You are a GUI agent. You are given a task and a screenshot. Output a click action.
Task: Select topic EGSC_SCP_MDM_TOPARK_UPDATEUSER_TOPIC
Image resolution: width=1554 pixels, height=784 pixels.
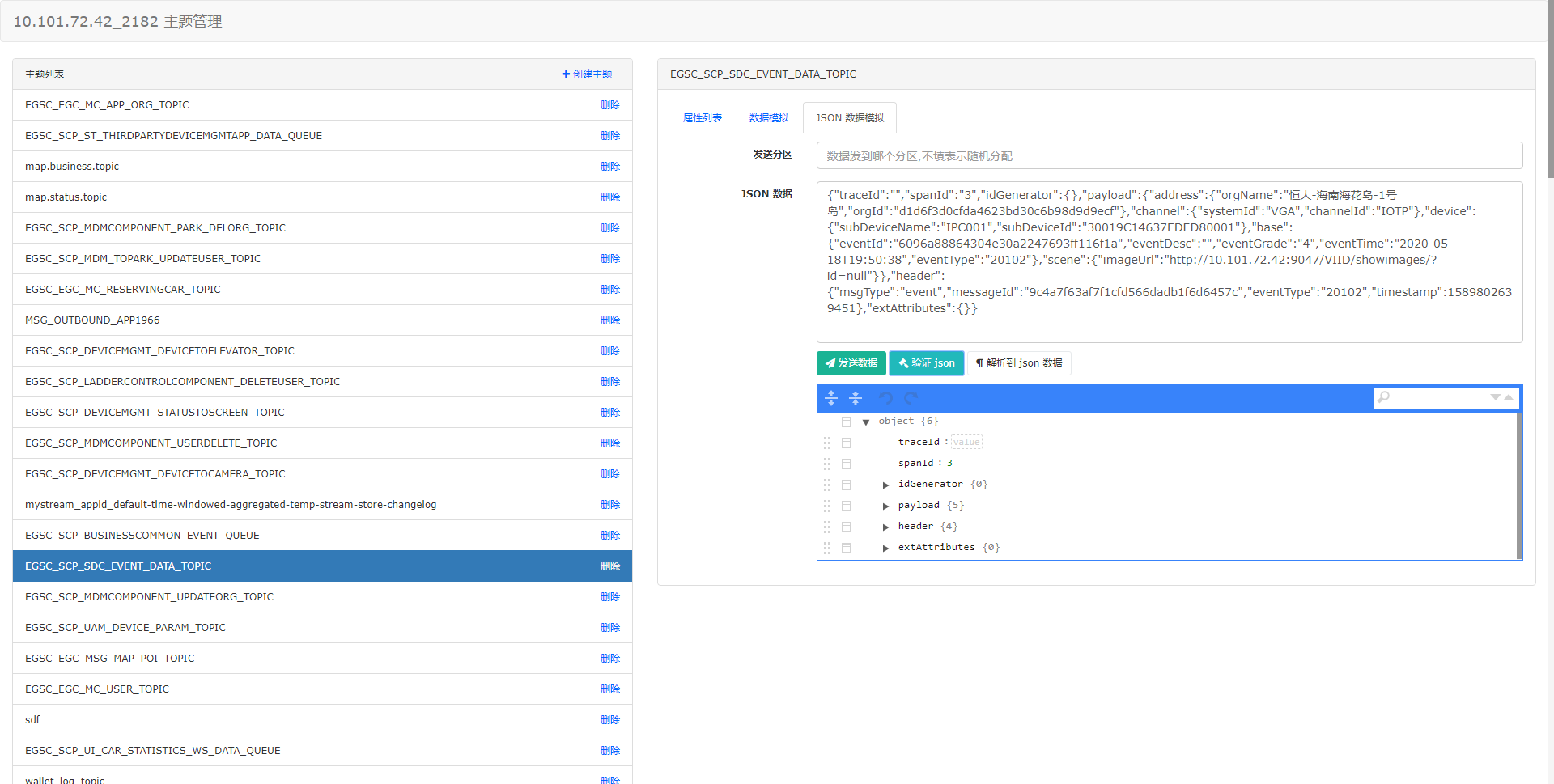pos(322,259)
